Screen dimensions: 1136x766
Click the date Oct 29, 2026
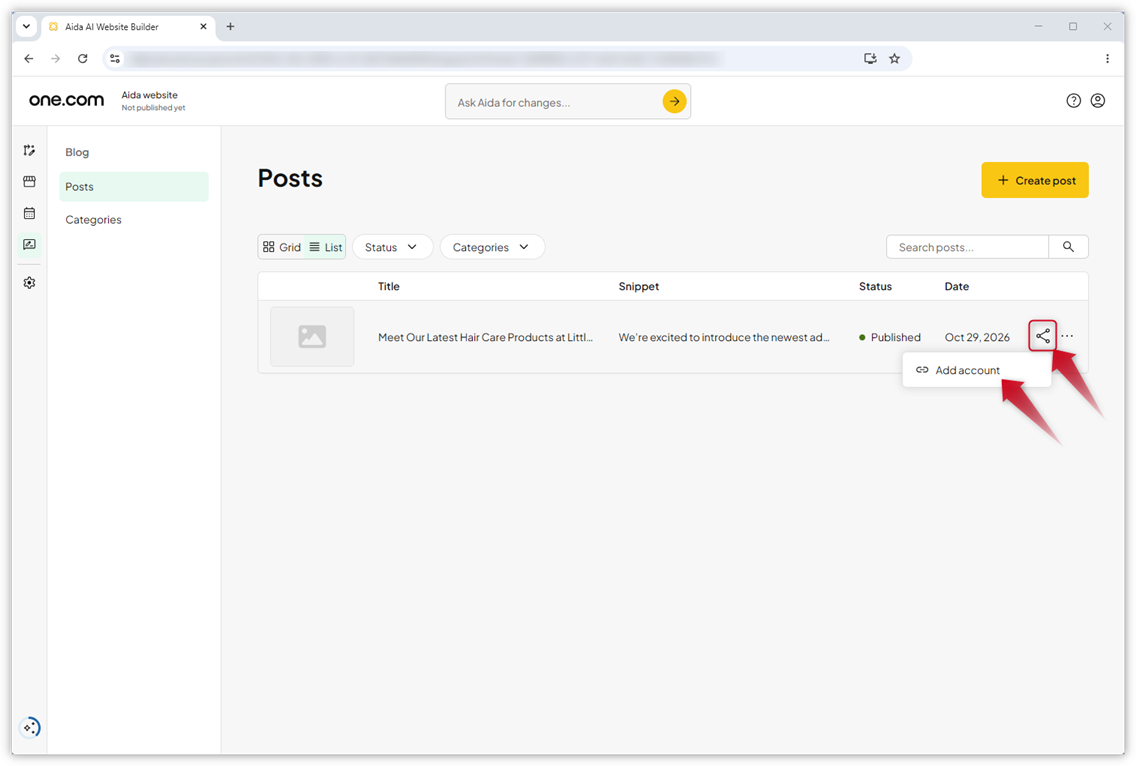977,338
